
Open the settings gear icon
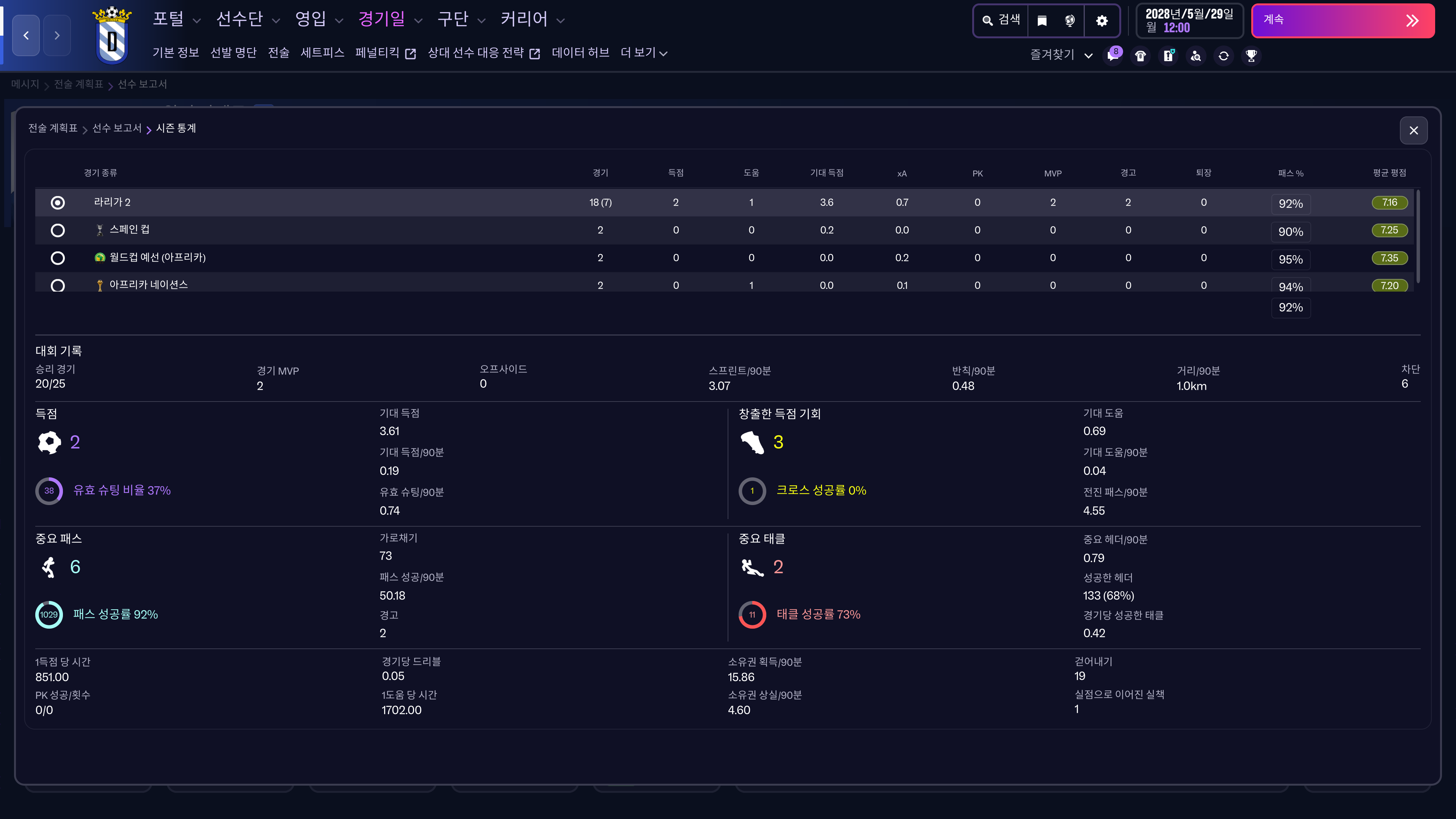(1101, 21)
